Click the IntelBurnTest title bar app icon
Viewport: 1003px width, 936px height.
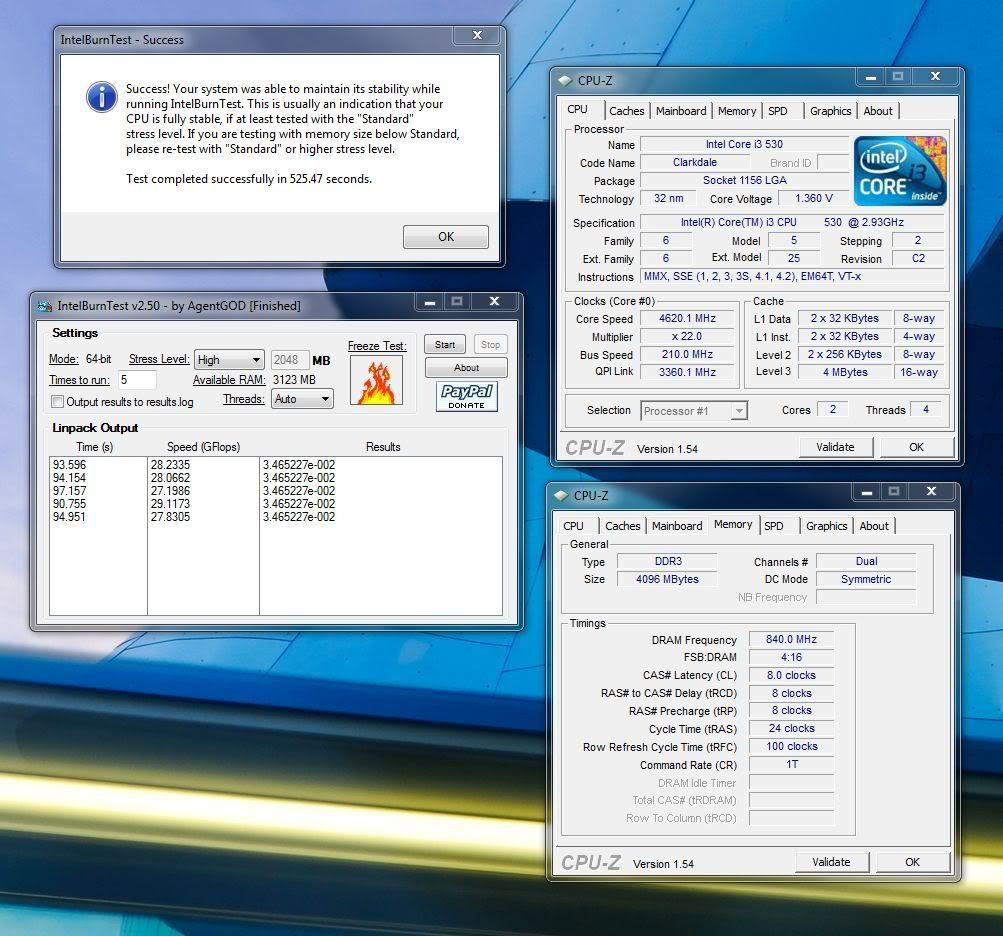click(44, 306)
